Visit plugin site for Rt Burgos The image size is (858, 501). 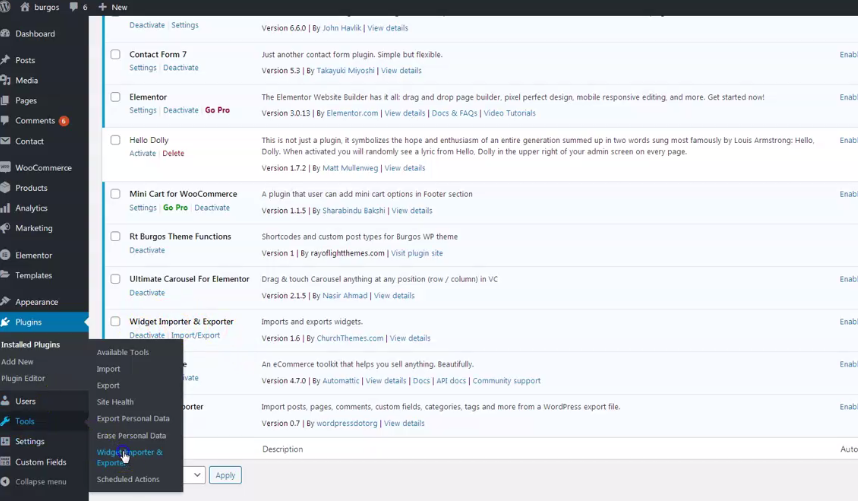pyautogui.click(x=417, y=253)
